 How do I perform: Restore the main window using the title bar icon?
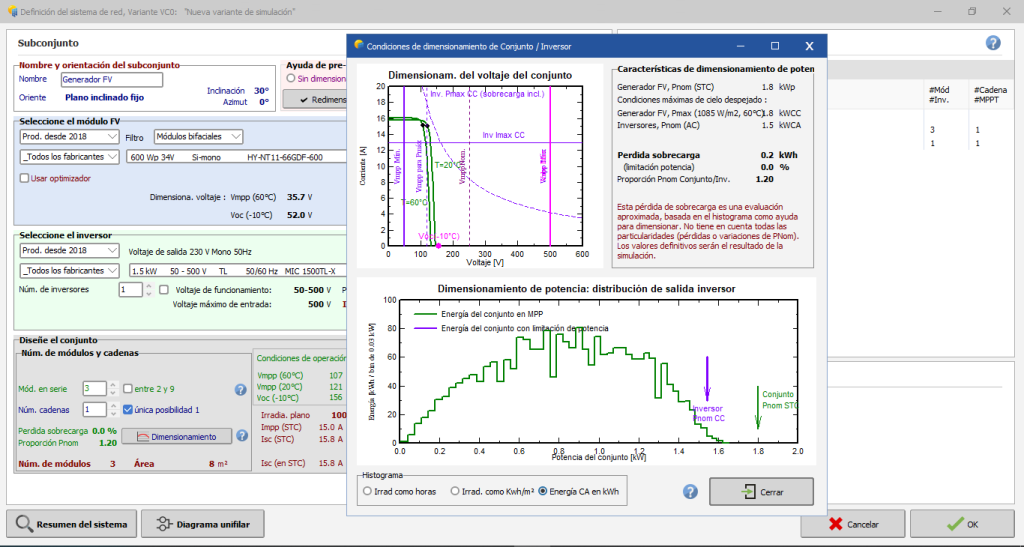tap(971, 11)
